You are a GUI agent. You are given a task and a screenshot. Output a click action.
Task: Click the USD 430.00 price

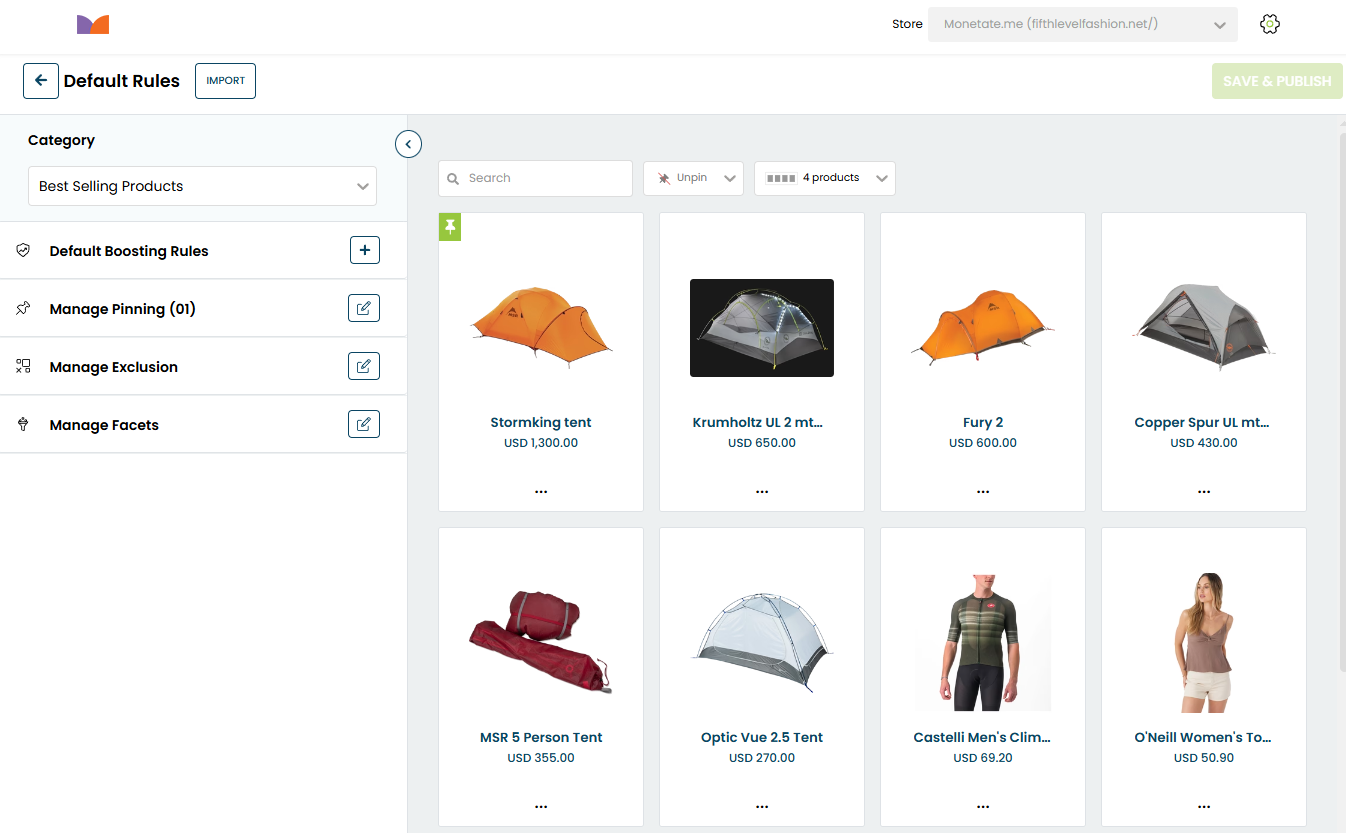[1204, 443]
